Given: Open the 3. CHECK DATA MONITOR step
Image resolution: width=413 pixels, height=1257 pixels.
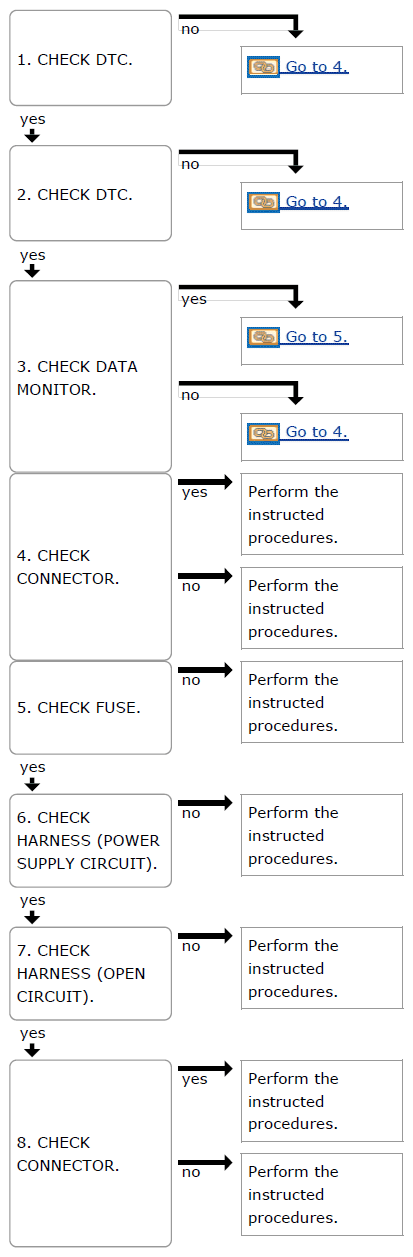Looking at the screenshot, I should 91,376.
